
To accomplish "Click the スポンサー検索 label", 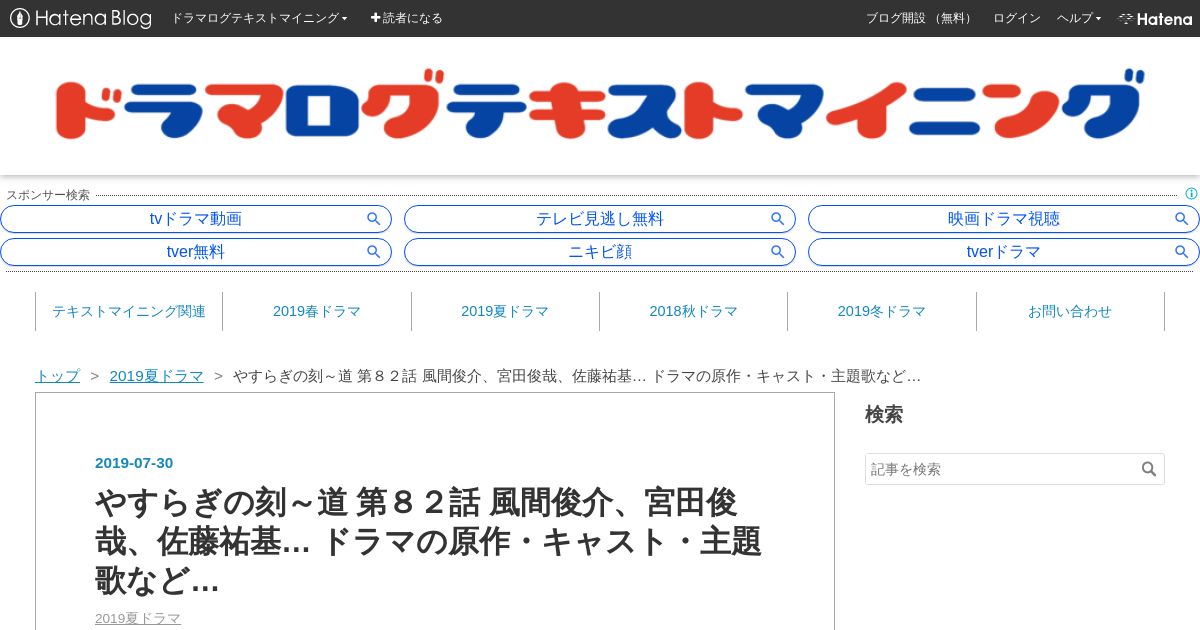I will [x=48, y=195].
